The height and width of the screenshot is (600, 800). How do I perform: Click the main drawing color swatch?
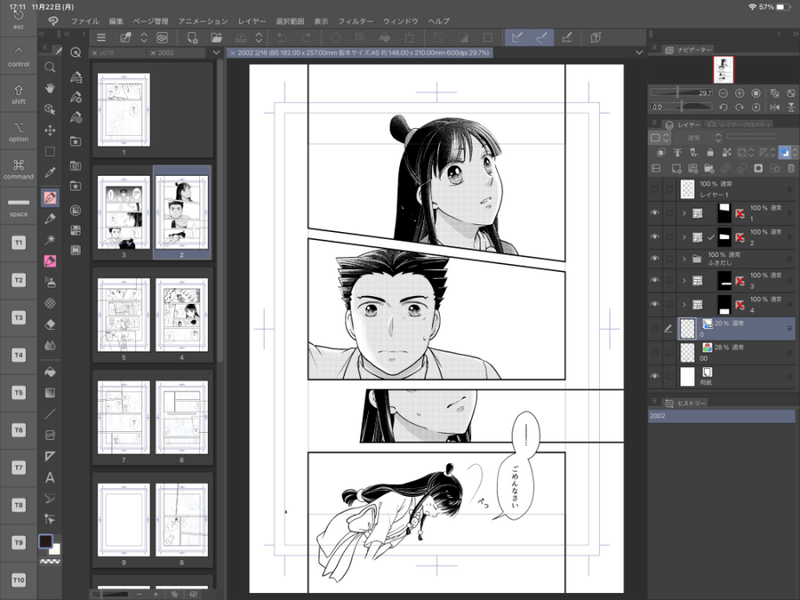(x=46, y=541)
